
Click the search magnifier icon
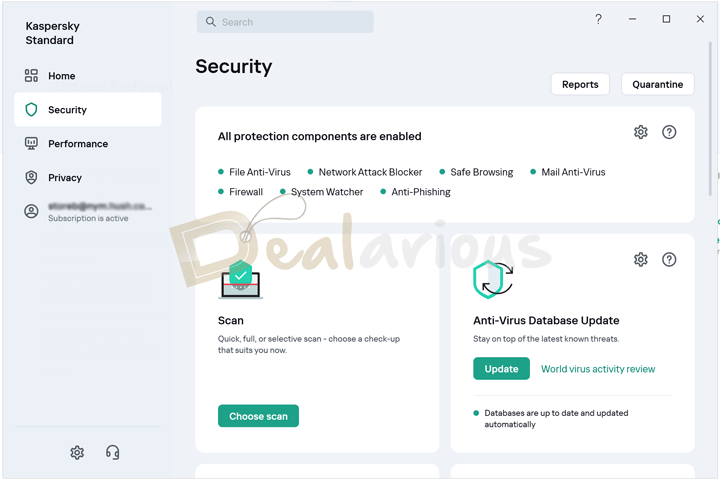click(x=211, y=22)
